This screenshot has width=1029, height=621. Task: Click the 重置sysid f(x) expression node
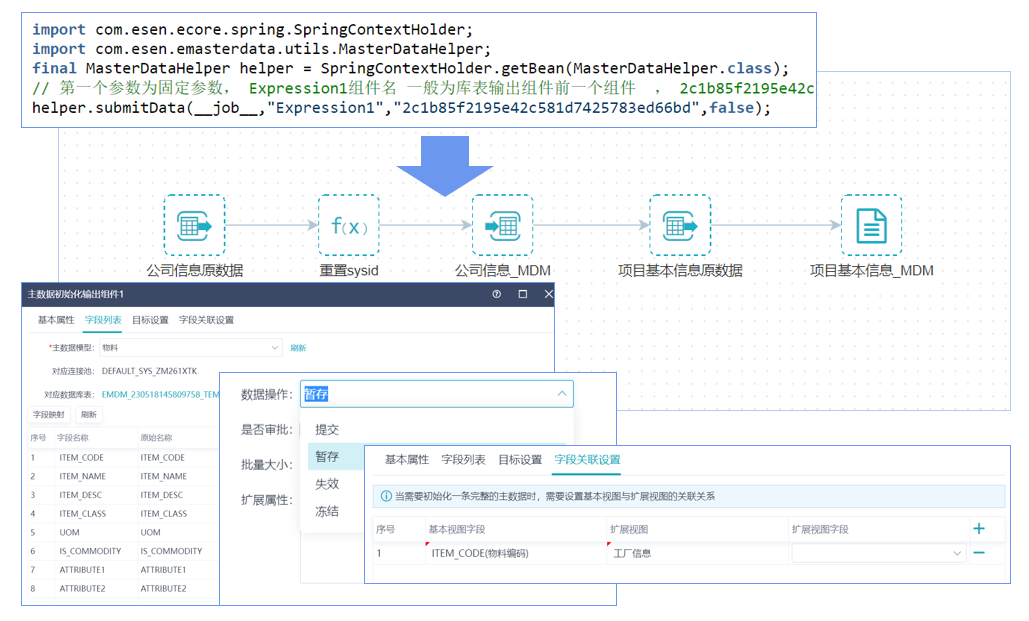coord(349,226)
